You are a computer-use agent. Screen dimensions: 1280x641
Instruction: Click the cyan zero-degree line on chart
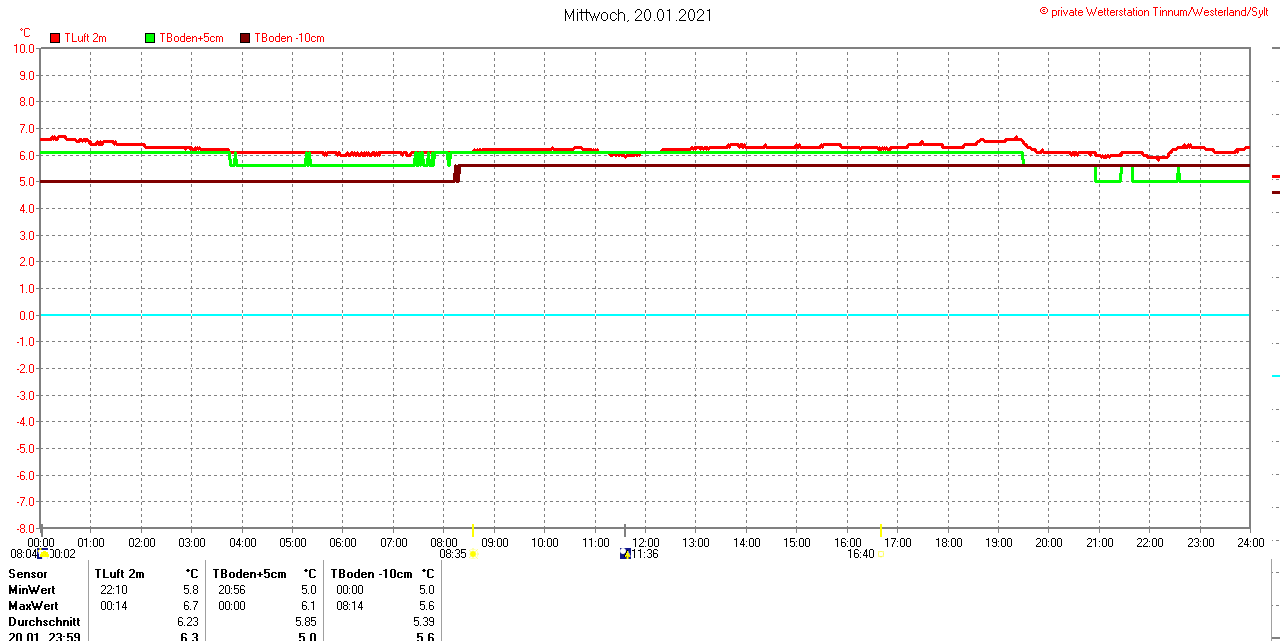(x=640, y=315)
